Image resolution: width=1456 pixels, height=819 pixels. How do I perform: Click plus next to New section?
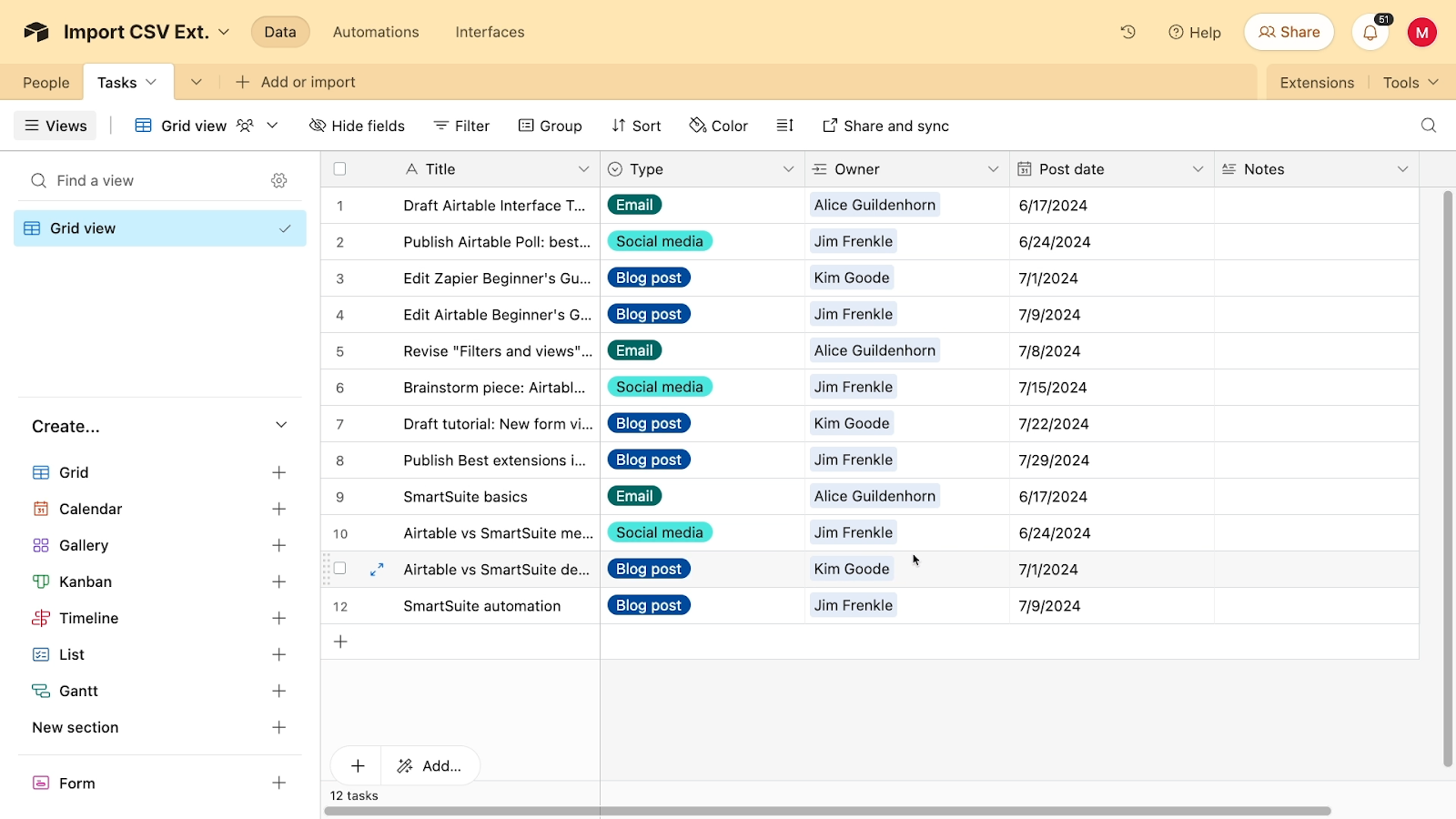click(x=279, y=727)
